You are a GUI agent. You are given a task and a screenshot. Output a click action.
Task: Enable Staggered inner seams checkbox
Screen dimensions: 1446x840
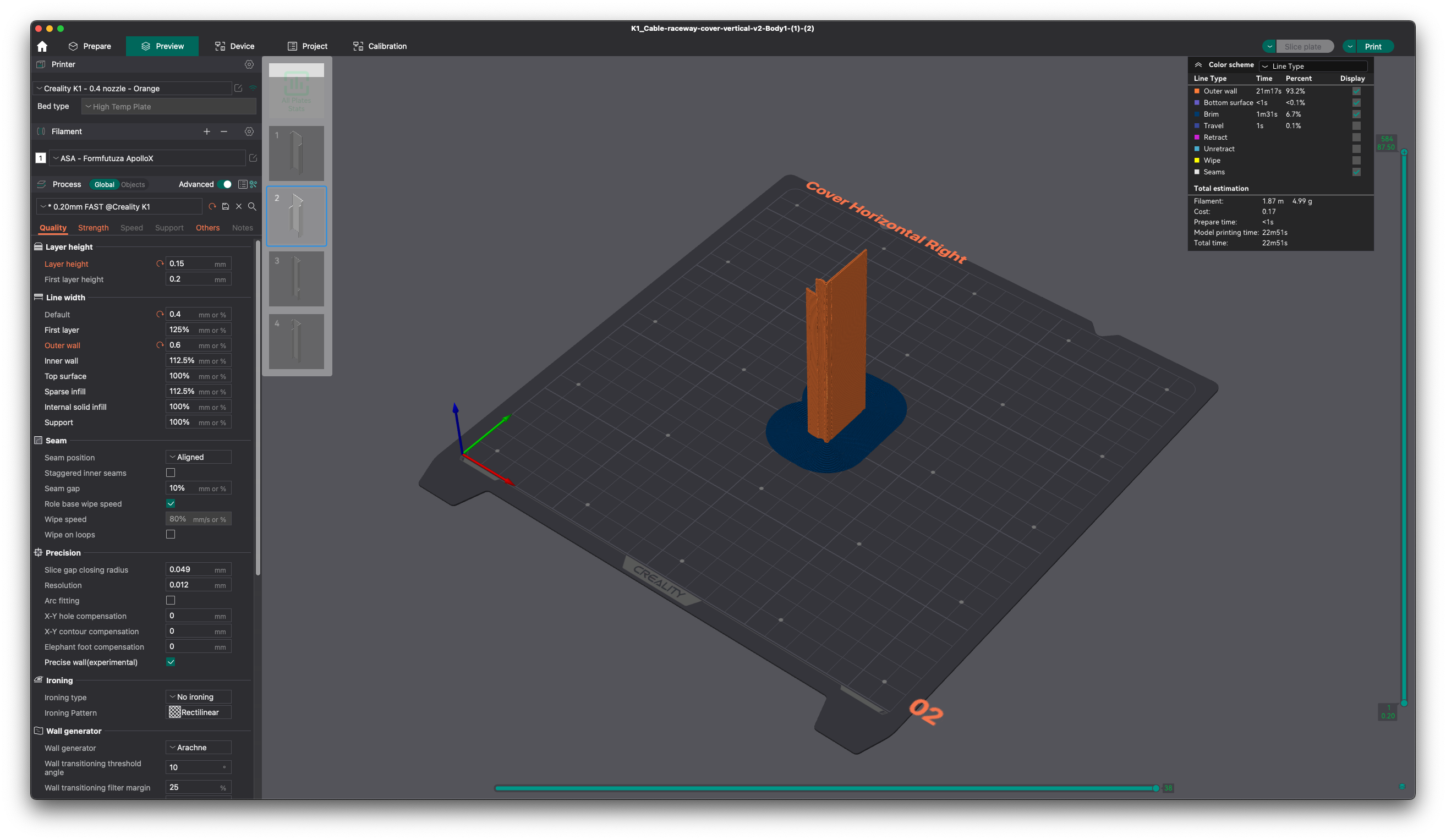[170, 472]
